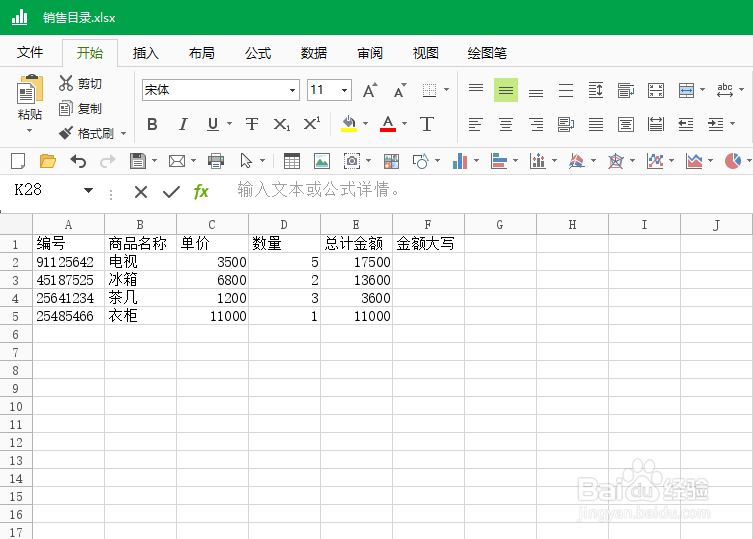Click the Redo arrow
The height and width of the screenshot is (539, 753).
point(108,161)
